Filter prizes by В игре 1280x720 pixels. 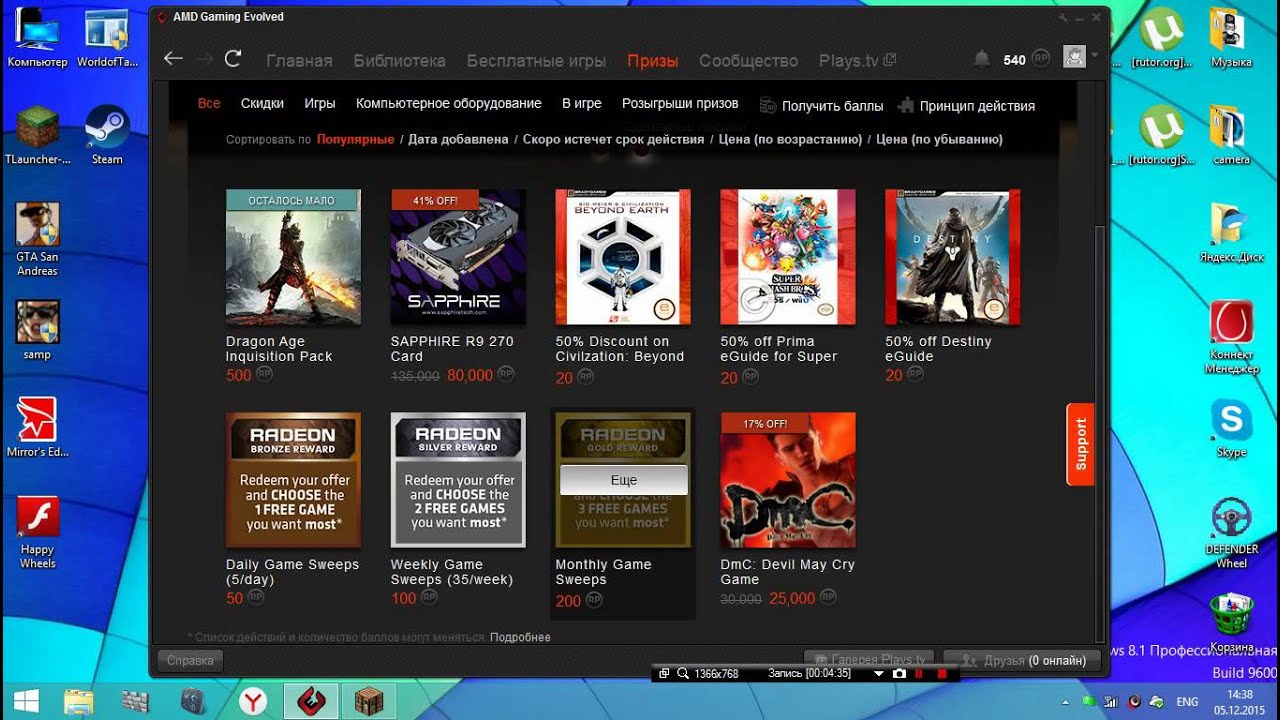pos(582,104)
